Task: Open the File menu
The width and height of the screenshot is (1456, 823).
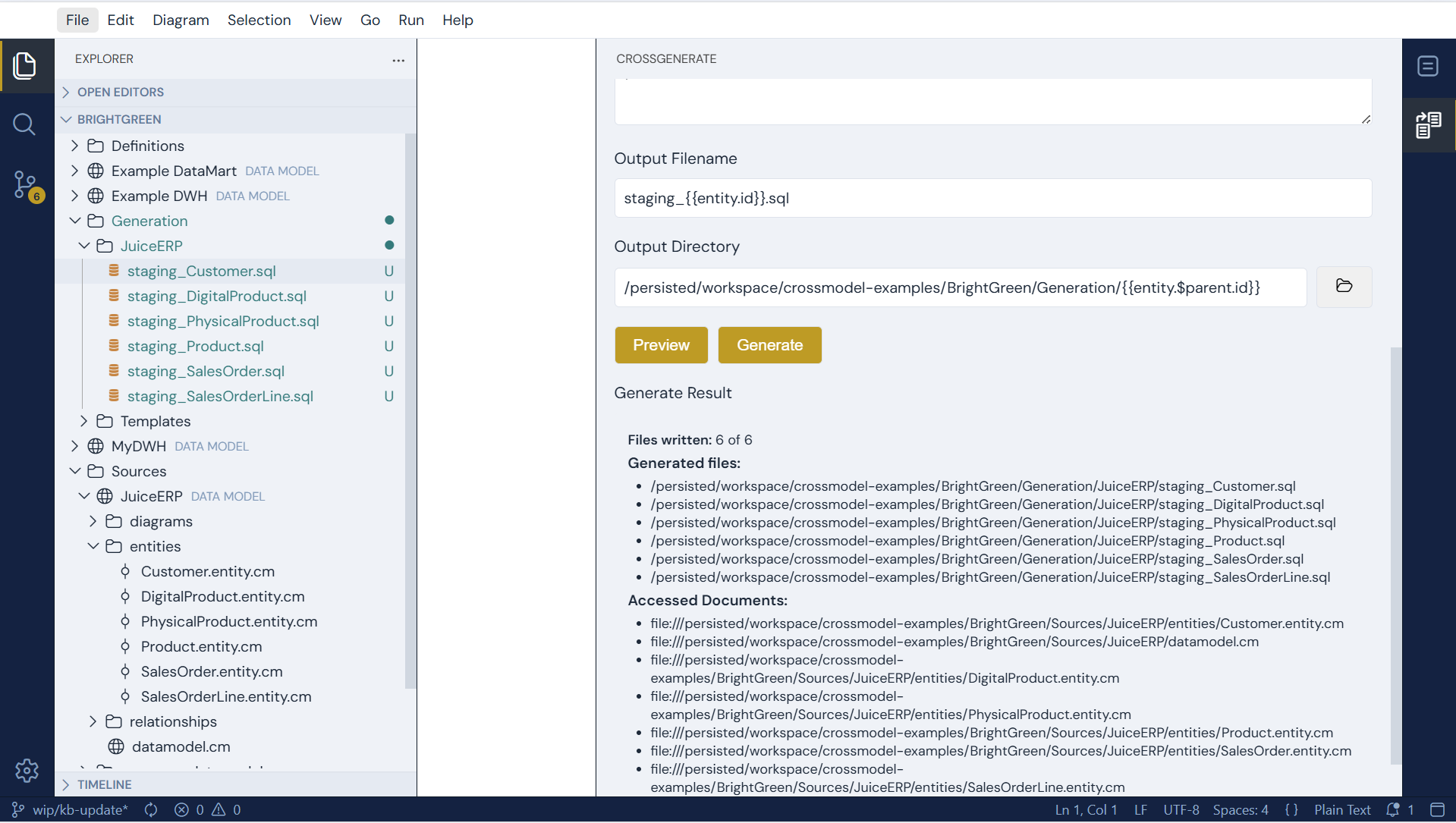Action: (x=77, y=20)
